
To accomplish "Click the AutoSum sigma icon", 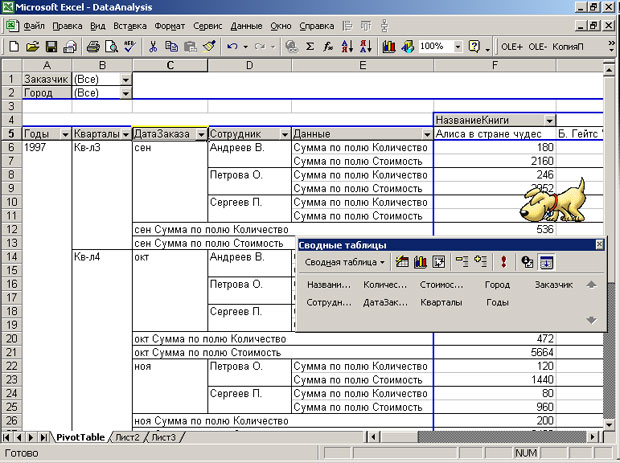I will [x=309, y=46].
